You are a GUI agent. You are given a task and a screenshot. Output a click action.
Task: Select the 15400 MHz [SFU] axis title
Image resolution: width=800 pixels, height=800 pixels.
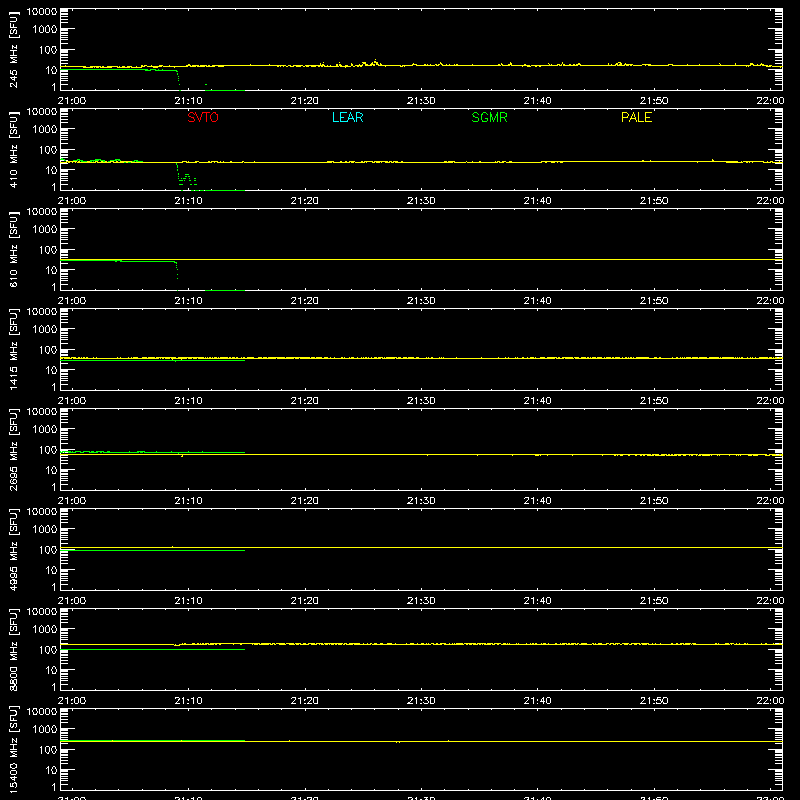point(13,750)
